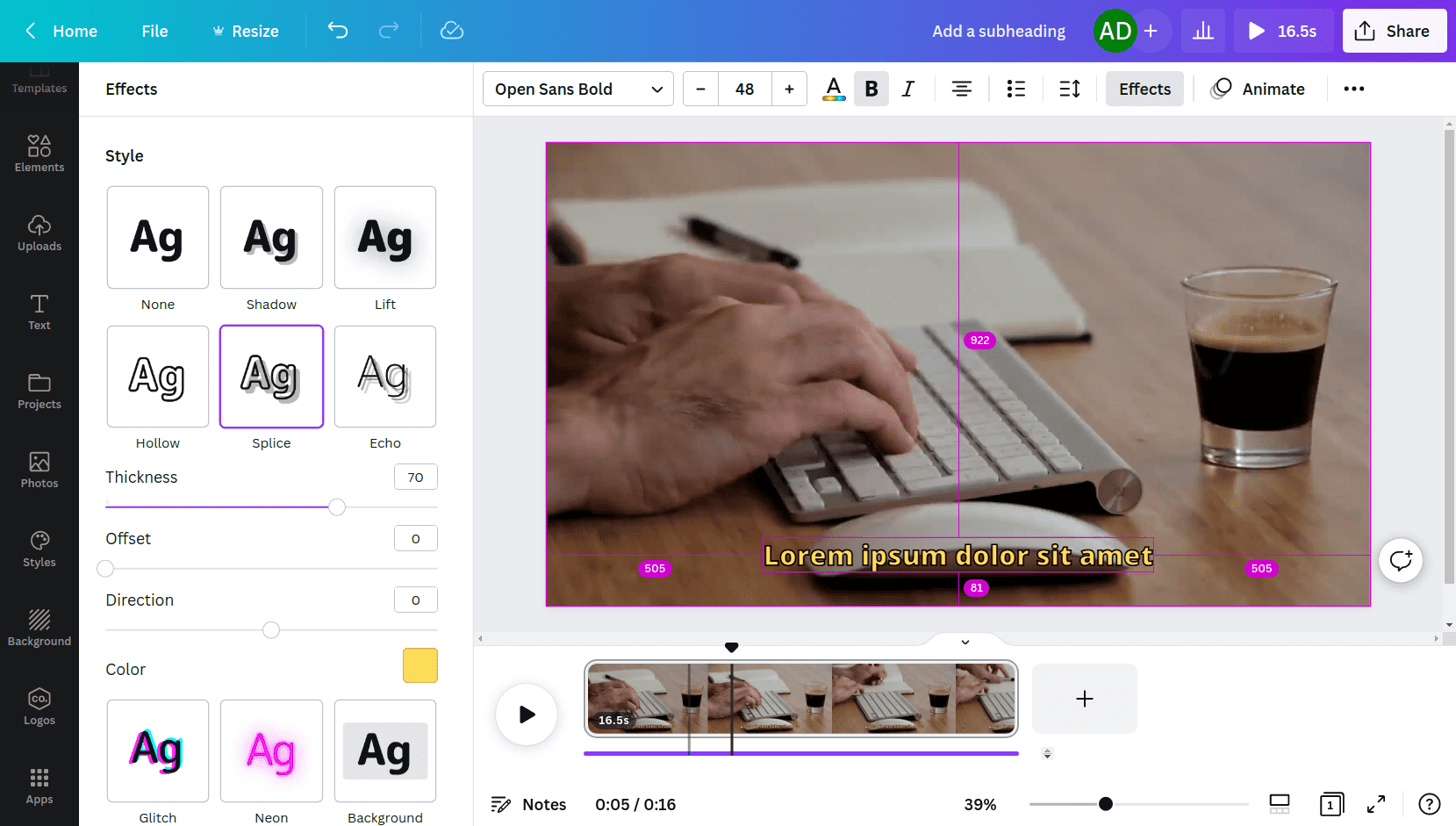Image resolution: width=1456 pixels, height=826 pixels.
Task: Open the insights chart icon
Action: tap(1203, 32)
